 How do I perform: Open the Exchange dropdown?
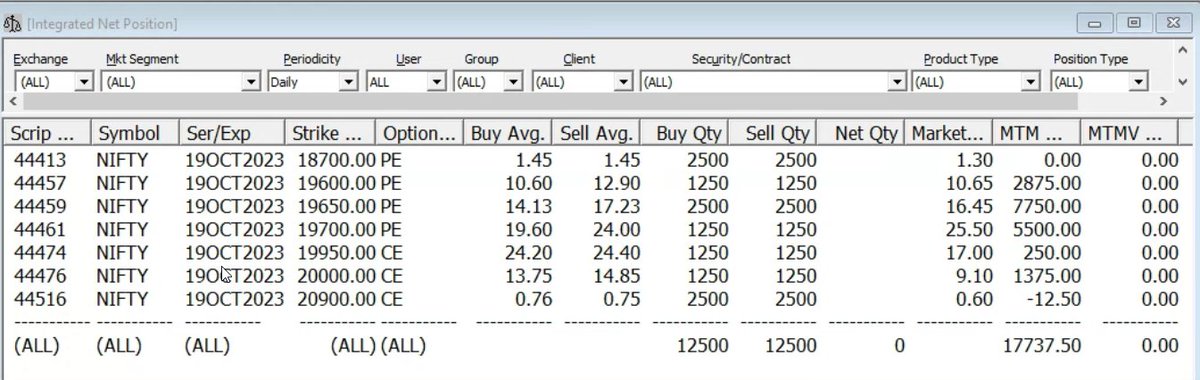point(84,82)
